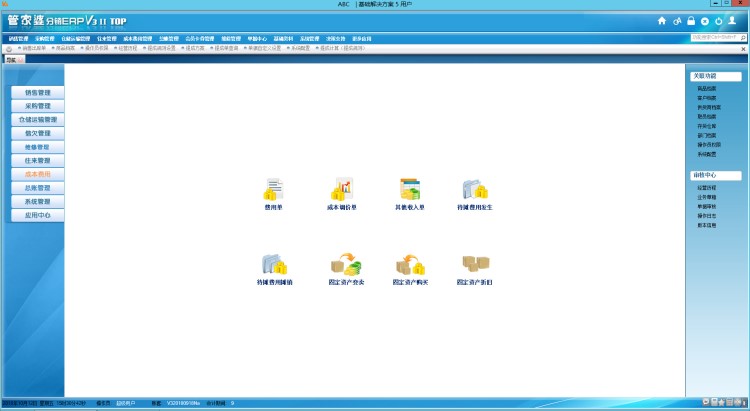Screen dimensions: 750x411
Task: Close the quick-access shortcut bar with X
Action: pyautogui.click(x=743, y=49)
